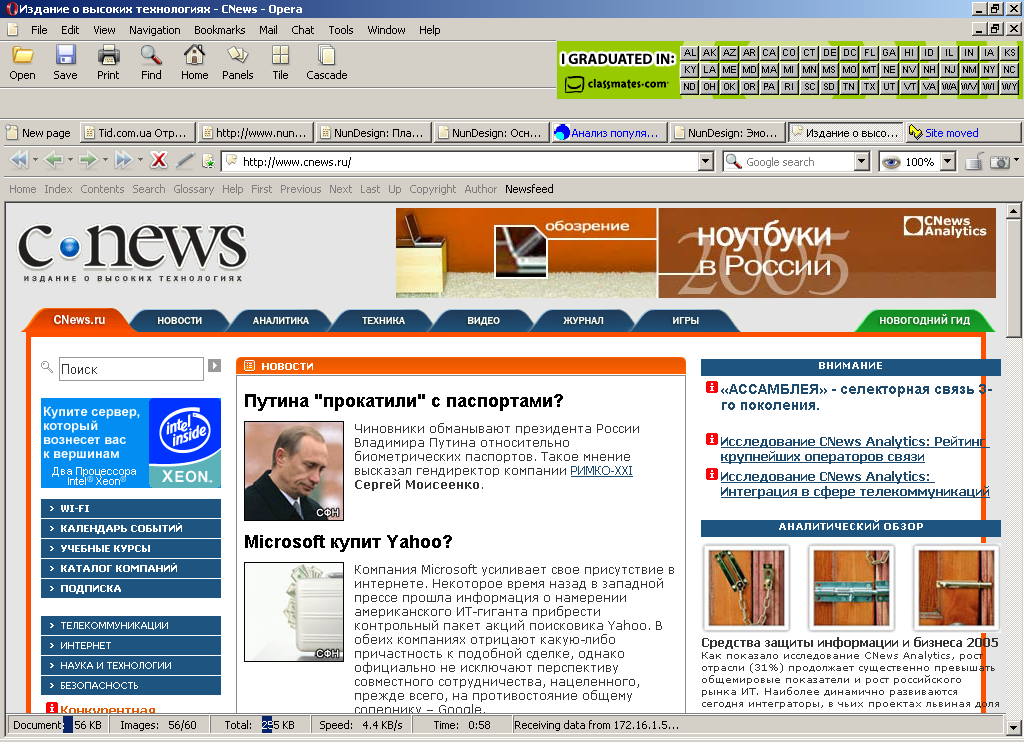Click inside the Поиск search field

tap(131, 369)
